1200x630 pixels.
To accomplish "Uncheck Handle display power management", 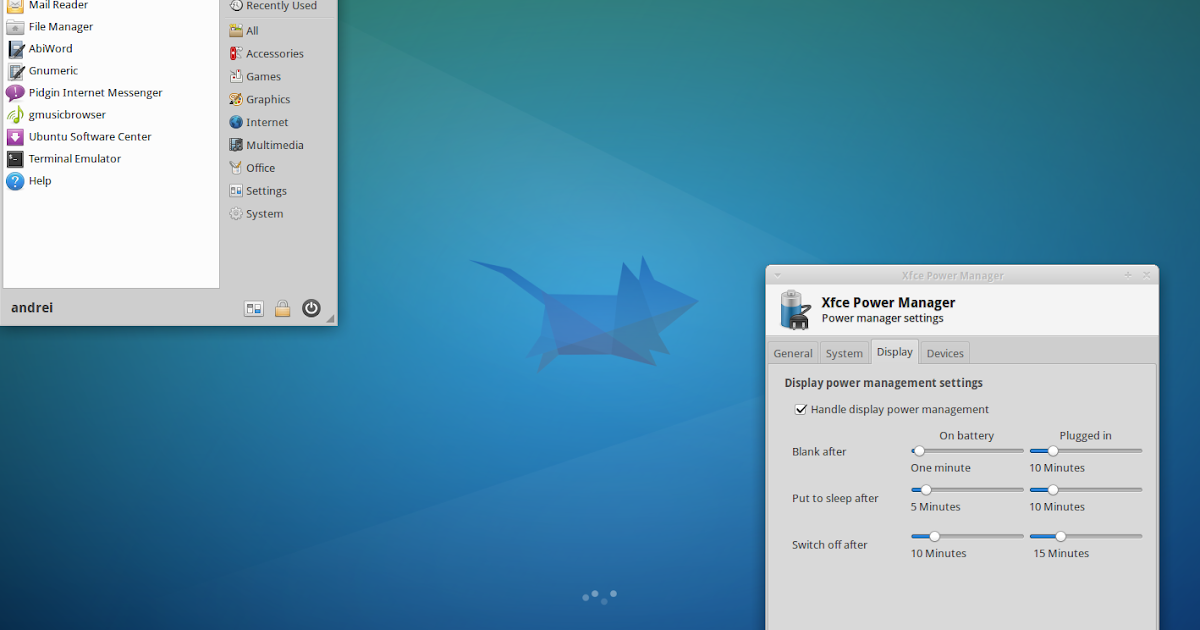I will pyautogui.click(x=801, y=409).
